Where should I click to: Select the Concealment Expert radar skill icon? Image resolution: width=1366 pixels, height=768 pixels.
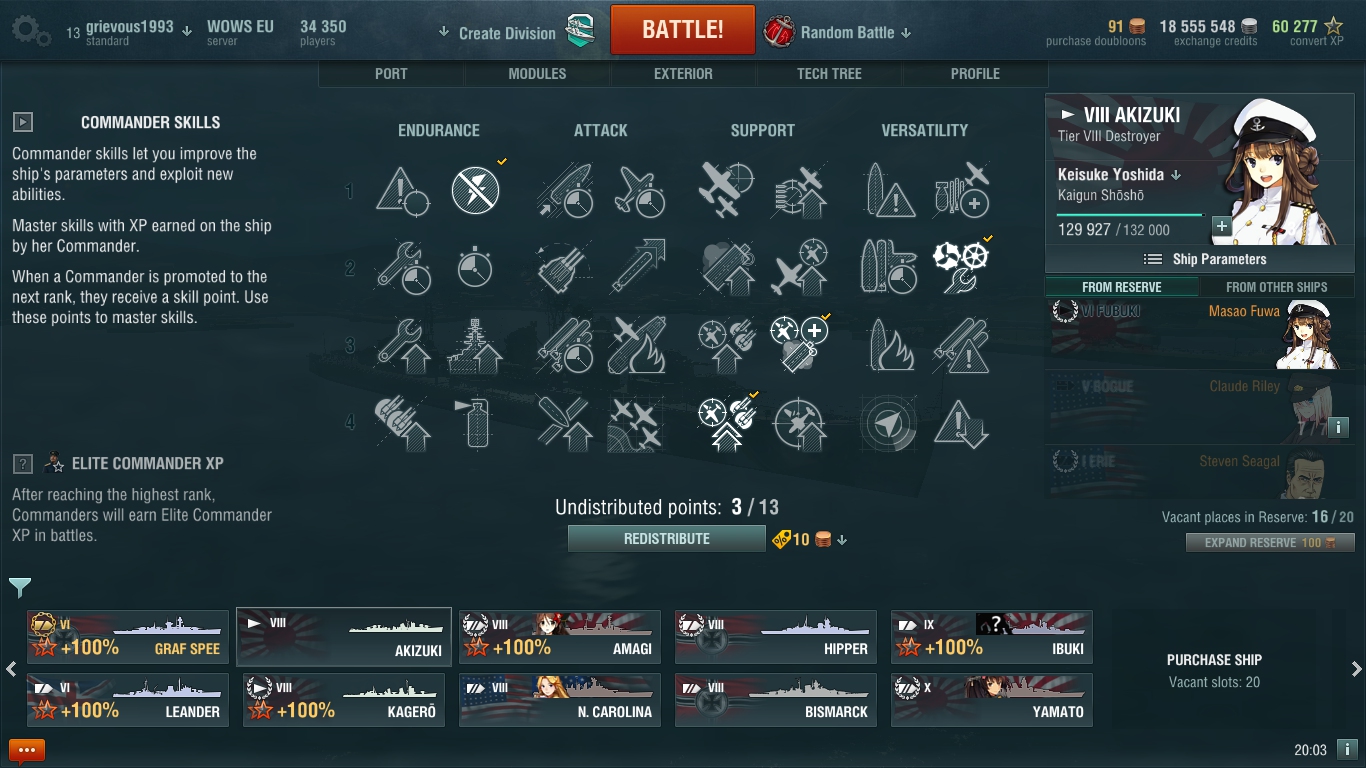tap(885, 423)
